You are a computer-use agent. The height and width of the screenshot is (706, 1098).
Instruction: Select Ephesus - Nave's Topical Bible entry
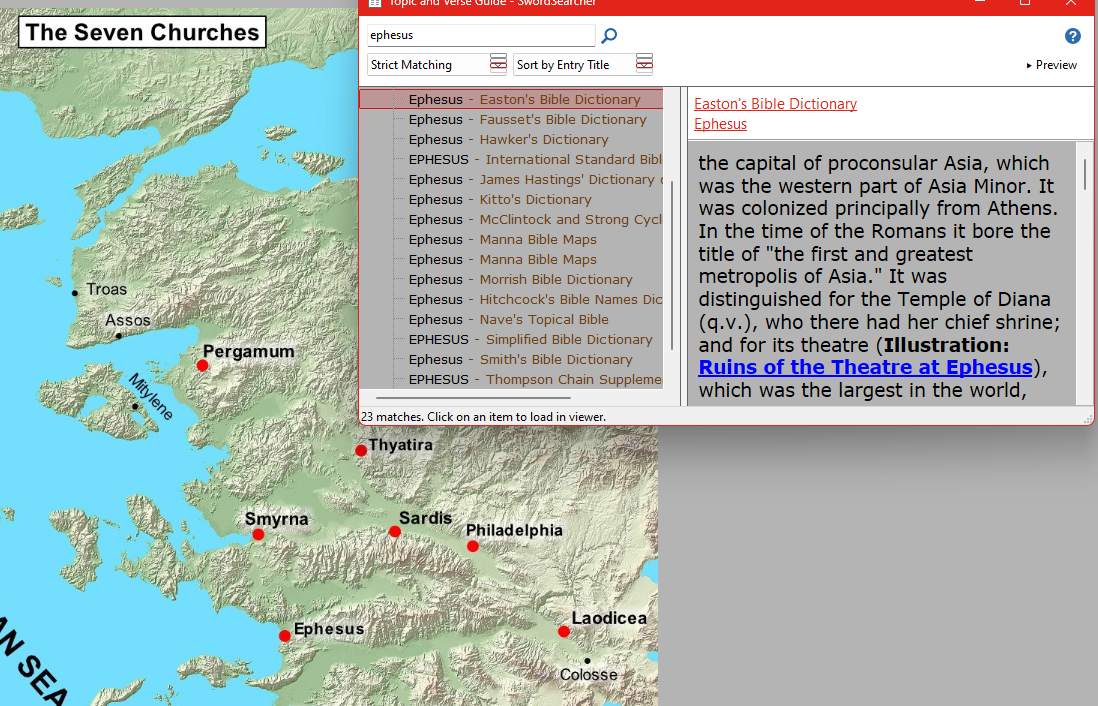511,319
